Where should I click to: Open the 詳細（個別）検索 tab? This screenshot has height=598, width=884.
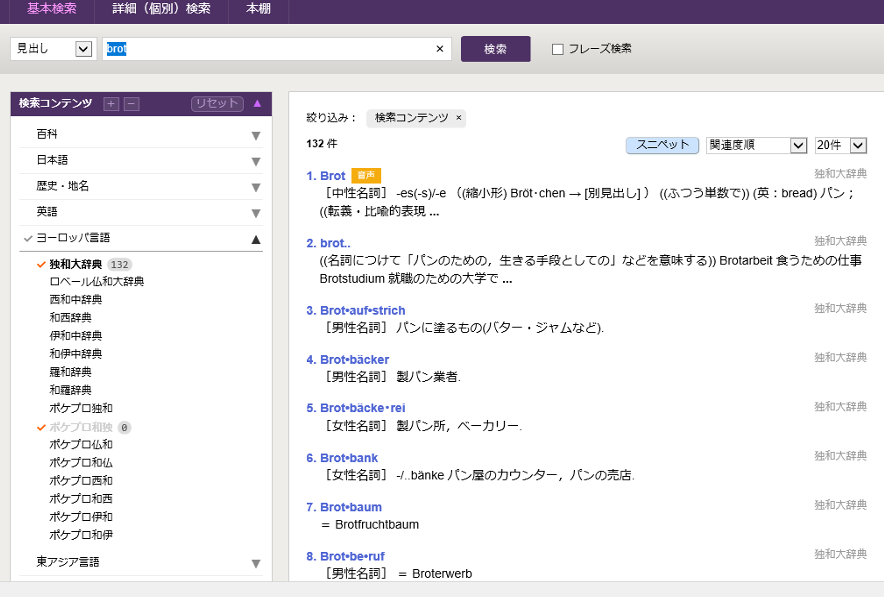tap(161, 8)
